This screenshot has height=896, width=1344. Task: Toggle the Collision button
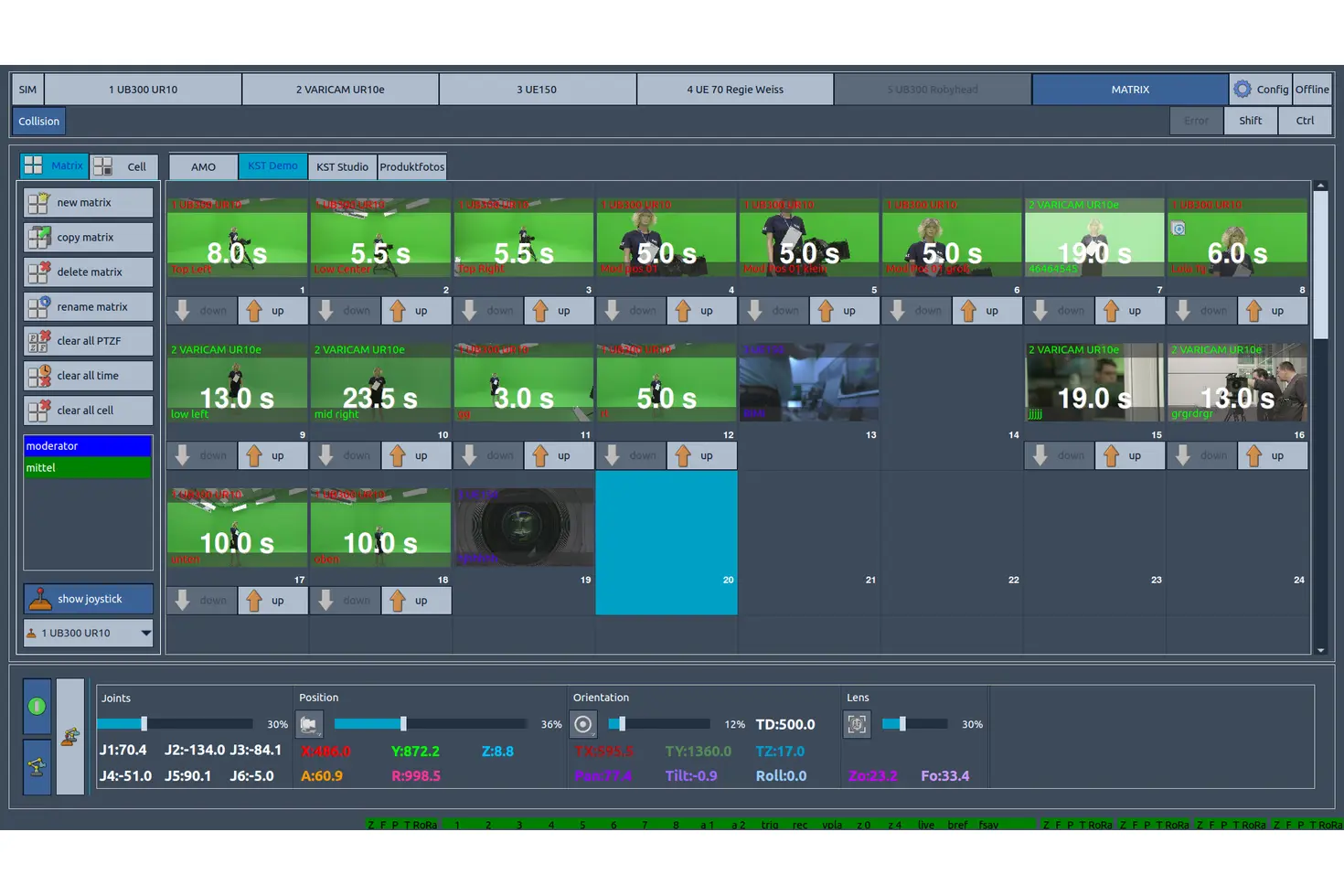pos(38,121)
